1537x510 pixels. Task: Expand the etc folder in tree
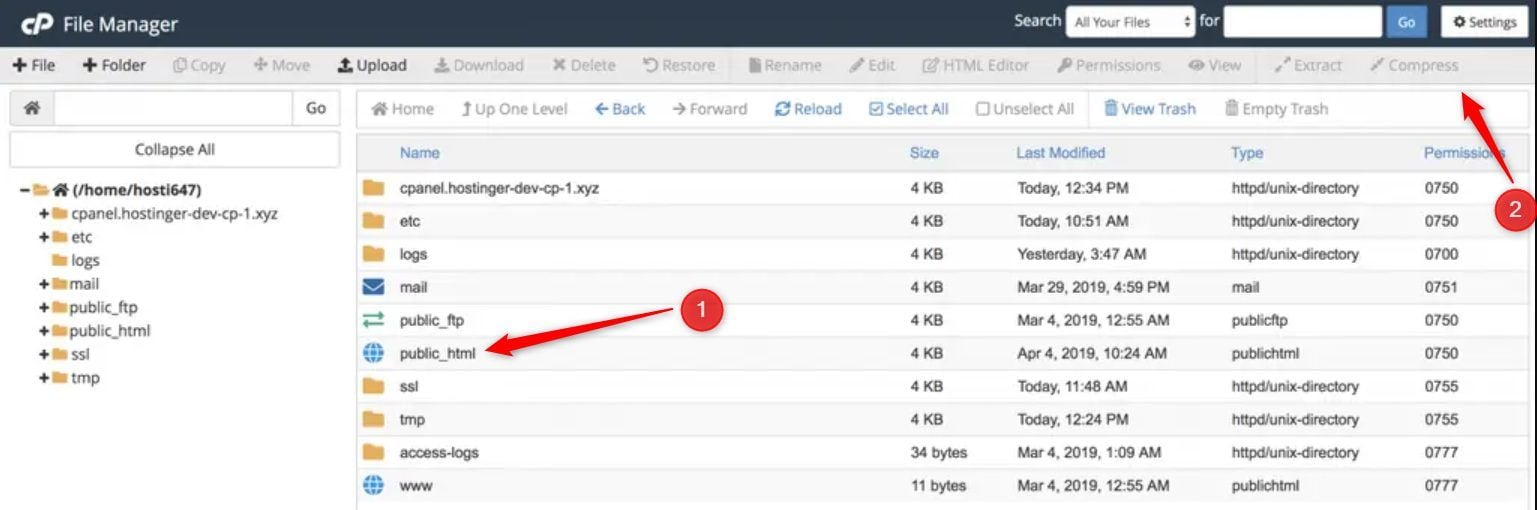pyautogui.click(x=44, y=237)
